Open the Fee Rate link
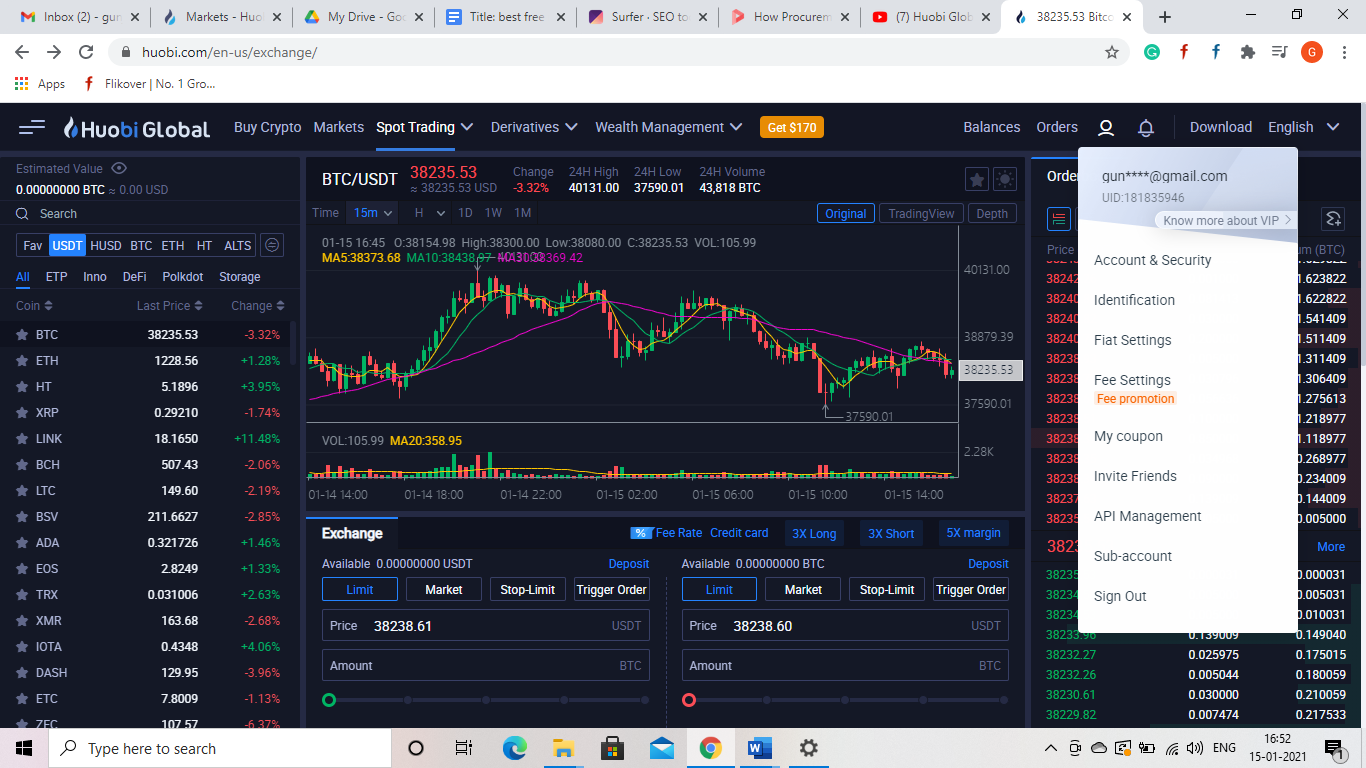This screenshot has height=768, width=1366. click(x=667, y=533)
